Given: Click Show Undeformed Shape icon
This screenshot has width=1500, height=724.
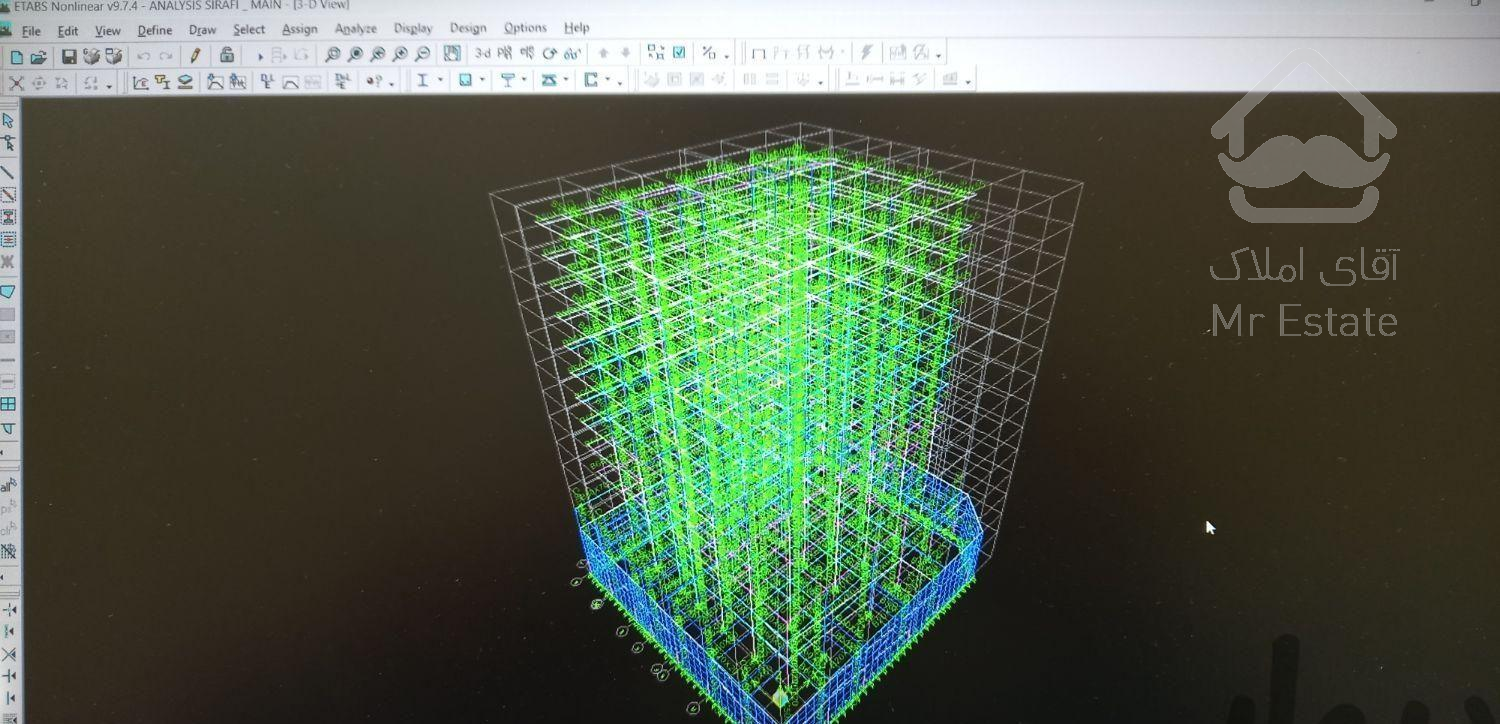Looking at the screenshot, I should 758,53.
